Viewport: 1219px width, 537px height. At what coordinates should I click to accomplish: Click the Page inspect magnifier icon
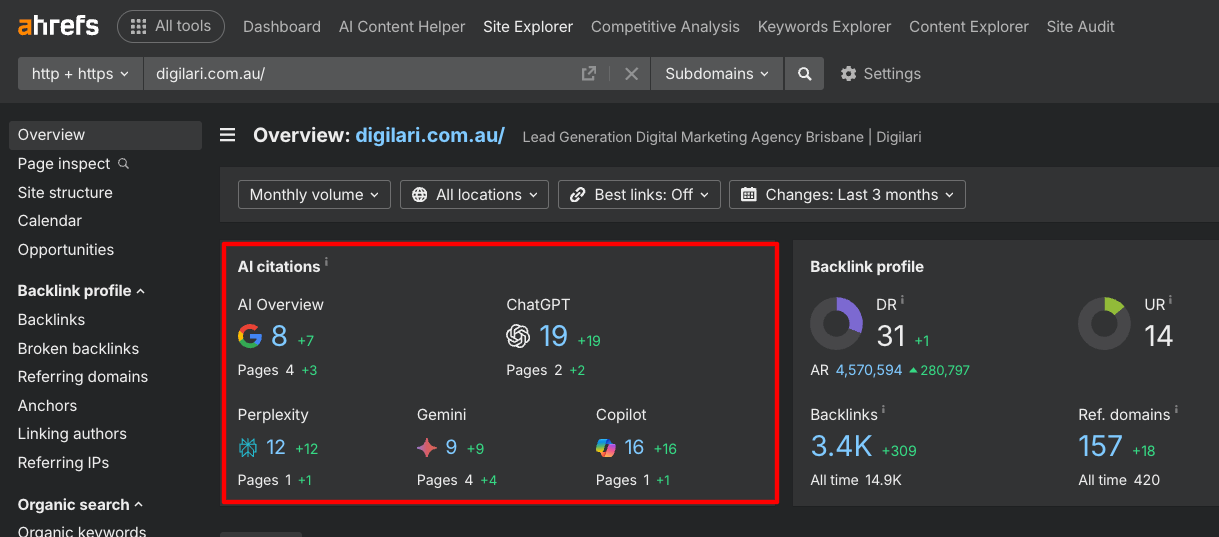(x=124, y=163)
